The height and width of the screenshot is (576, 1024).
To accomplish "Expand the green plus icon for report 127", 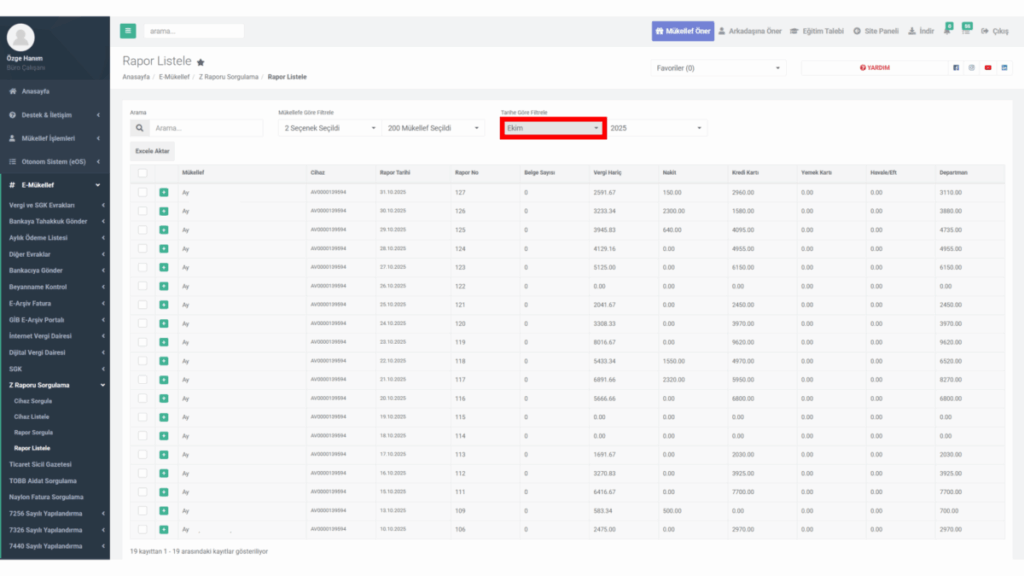I will pyautogui.click(x=164, y=193).
